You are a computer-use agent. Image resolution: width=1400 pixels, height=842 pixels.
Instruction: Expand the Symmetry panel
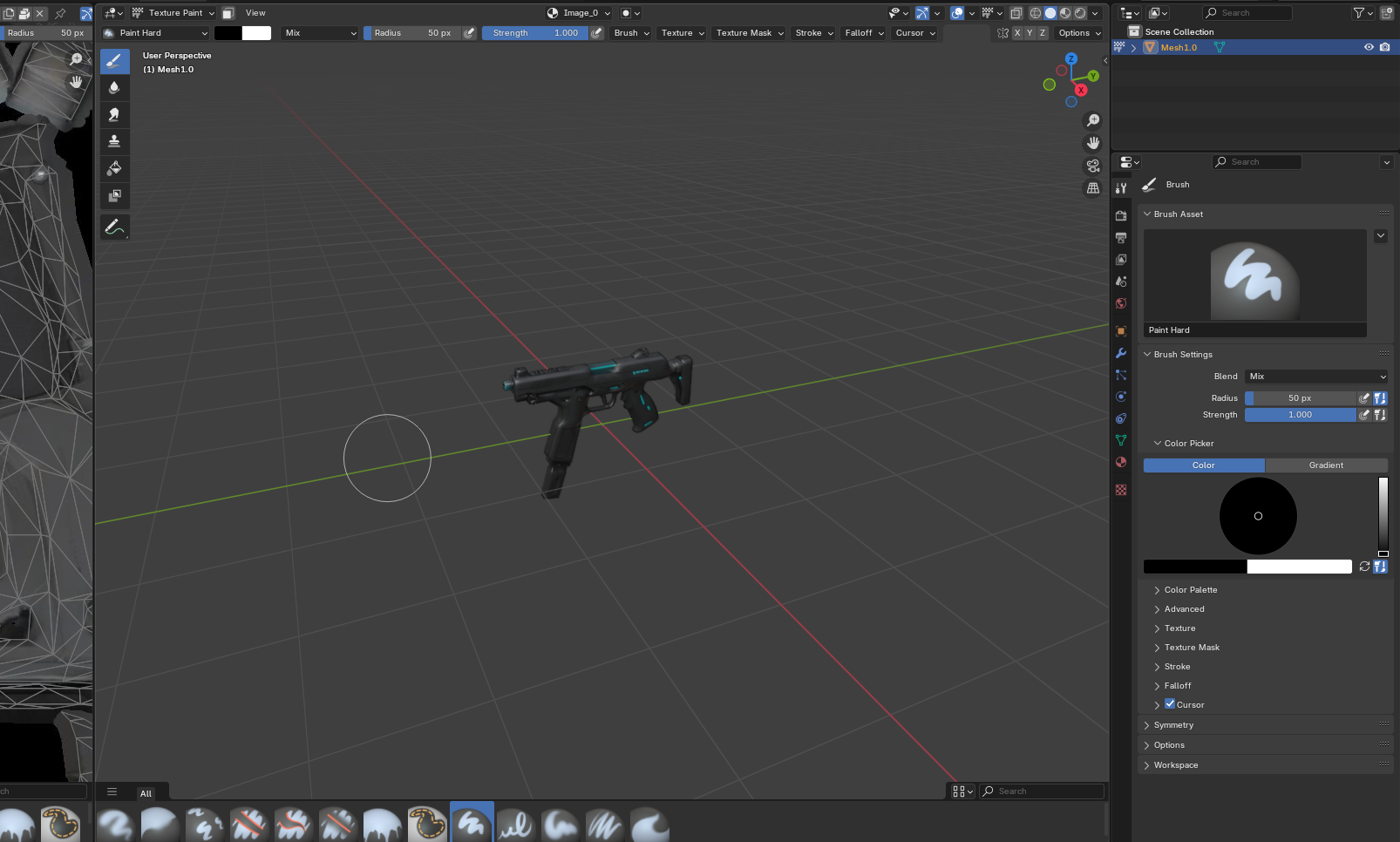1173,725
